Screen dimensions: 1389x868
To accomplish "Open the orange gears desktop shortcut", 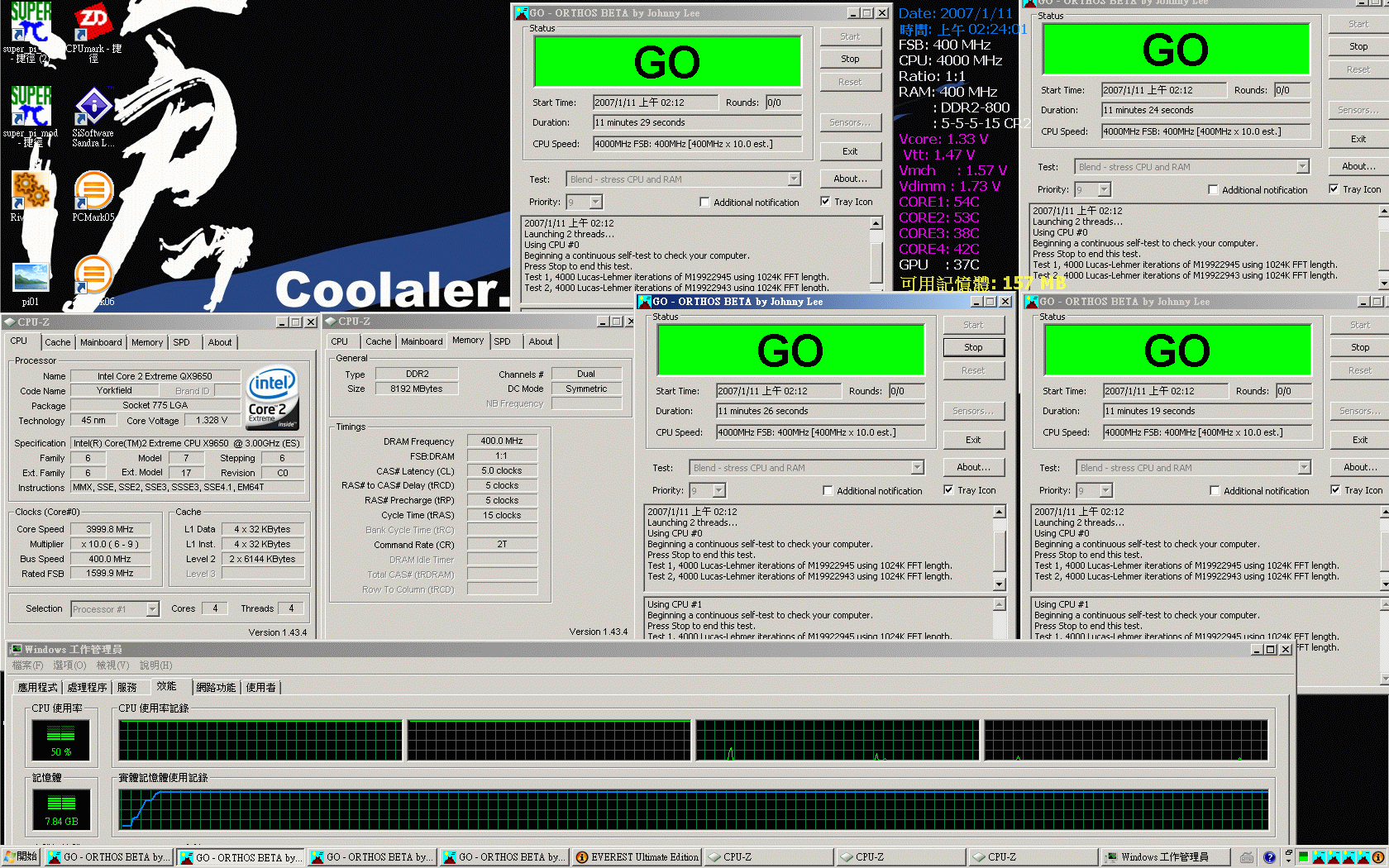I will (x=31, y=191).
